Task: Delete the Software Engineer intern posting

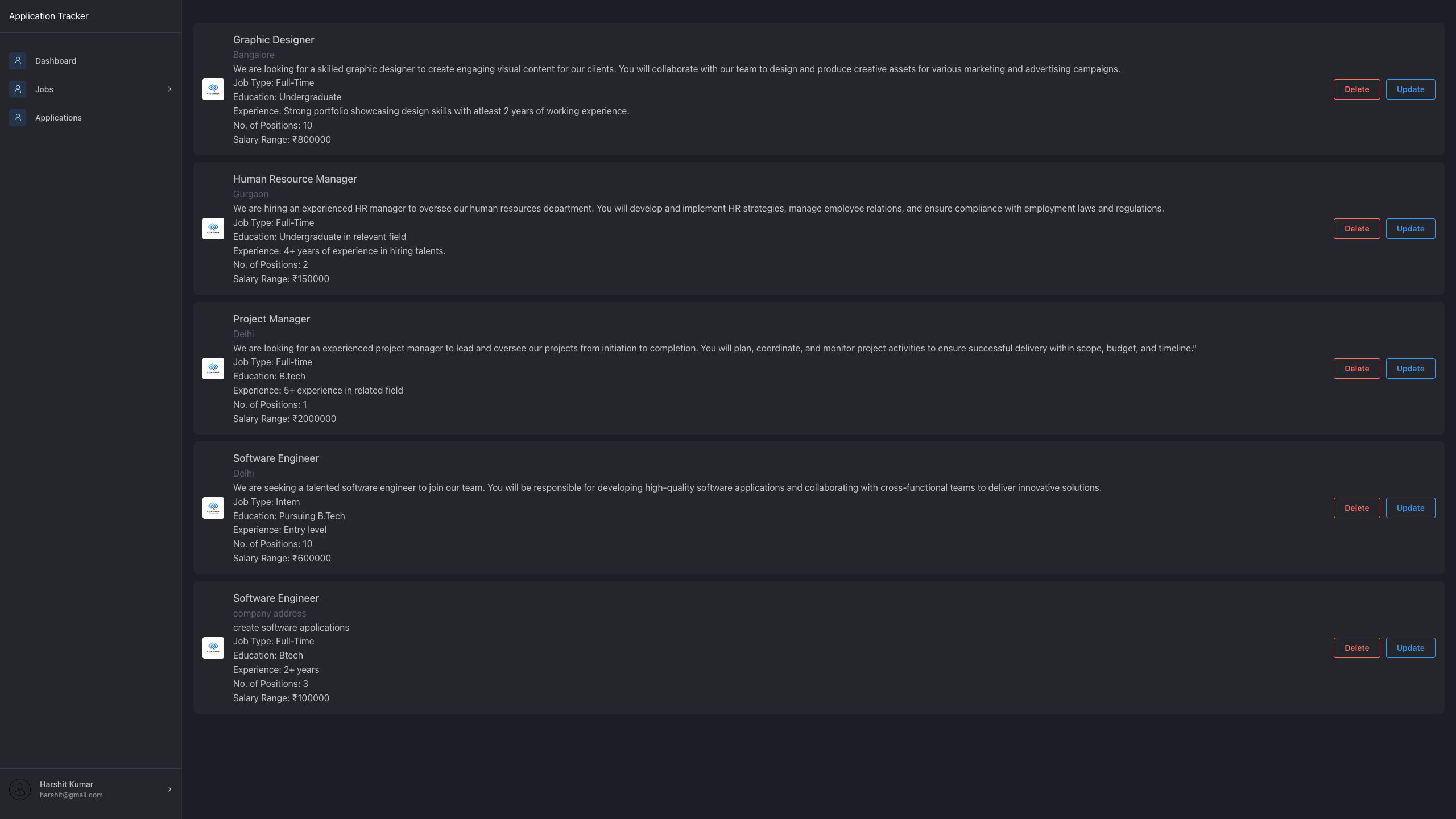Action: [x=1356, y=507]
